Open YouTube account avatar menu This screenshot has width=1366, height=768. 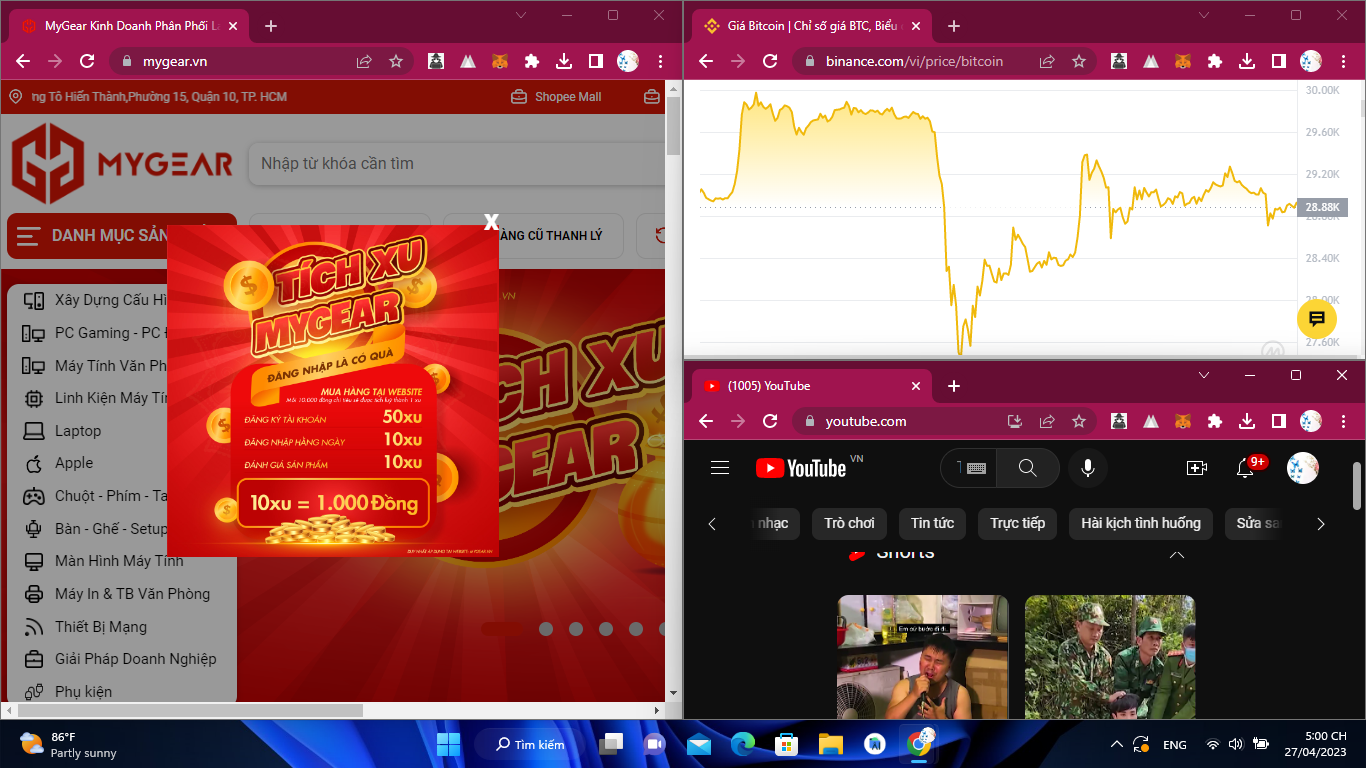pyautogui.click(x=1302, y=467)
